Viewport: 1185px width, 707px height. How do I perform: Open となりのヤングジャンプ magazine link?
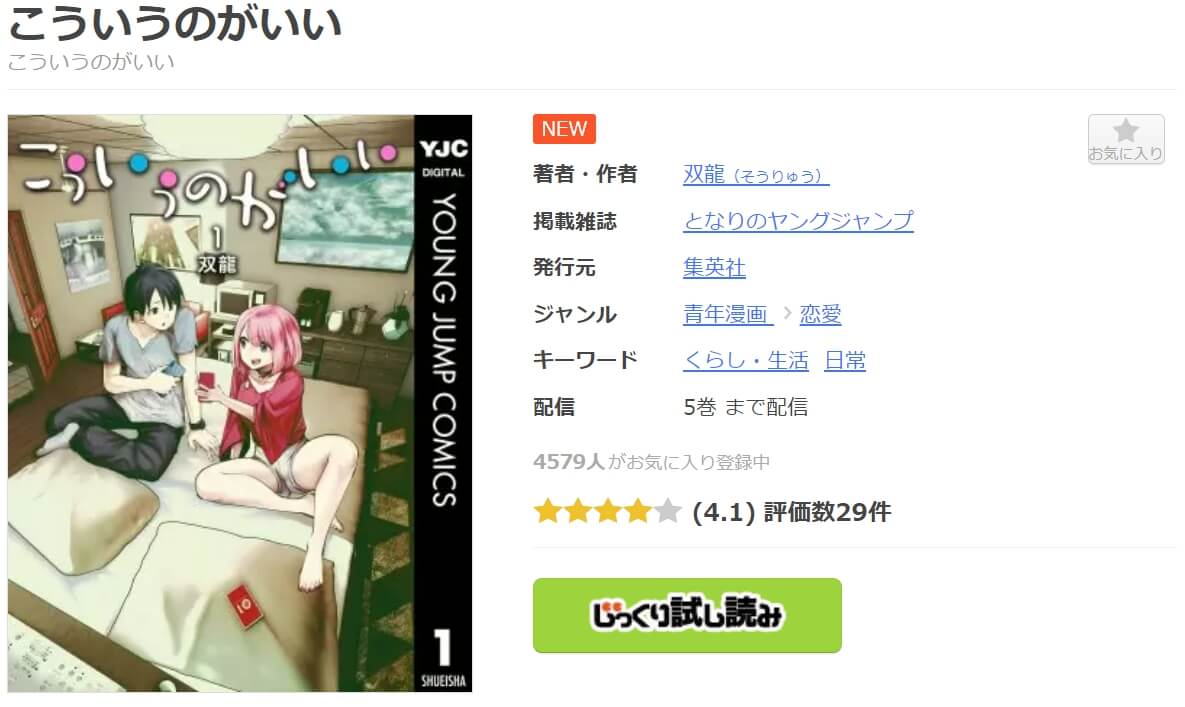798,221
